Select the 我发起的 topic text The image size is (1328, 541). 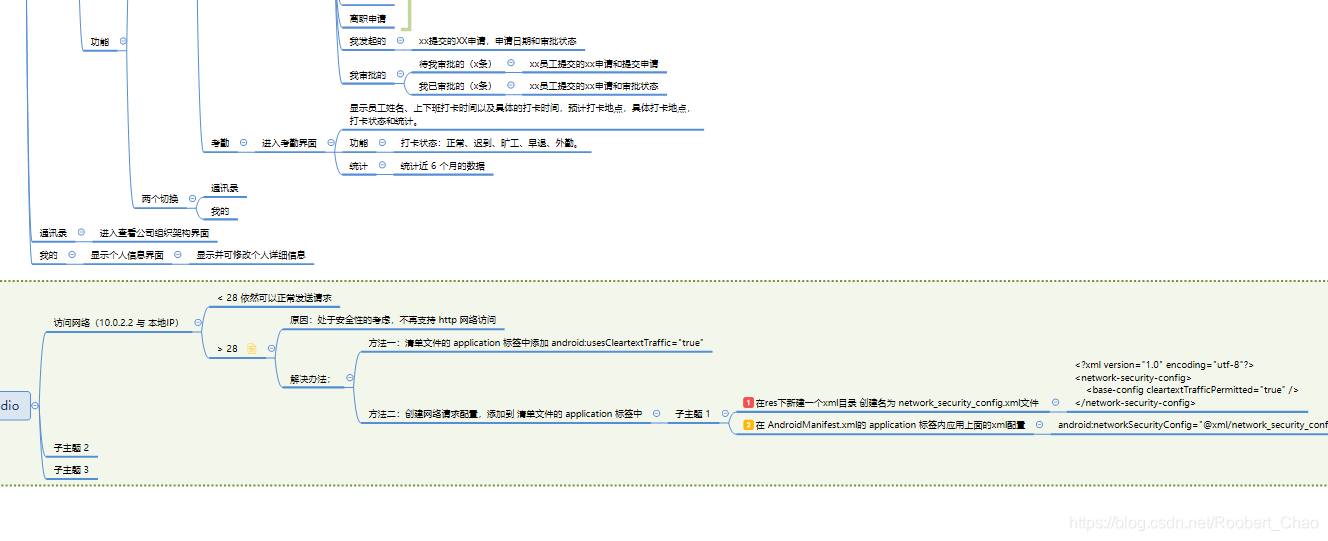point(368,41)
